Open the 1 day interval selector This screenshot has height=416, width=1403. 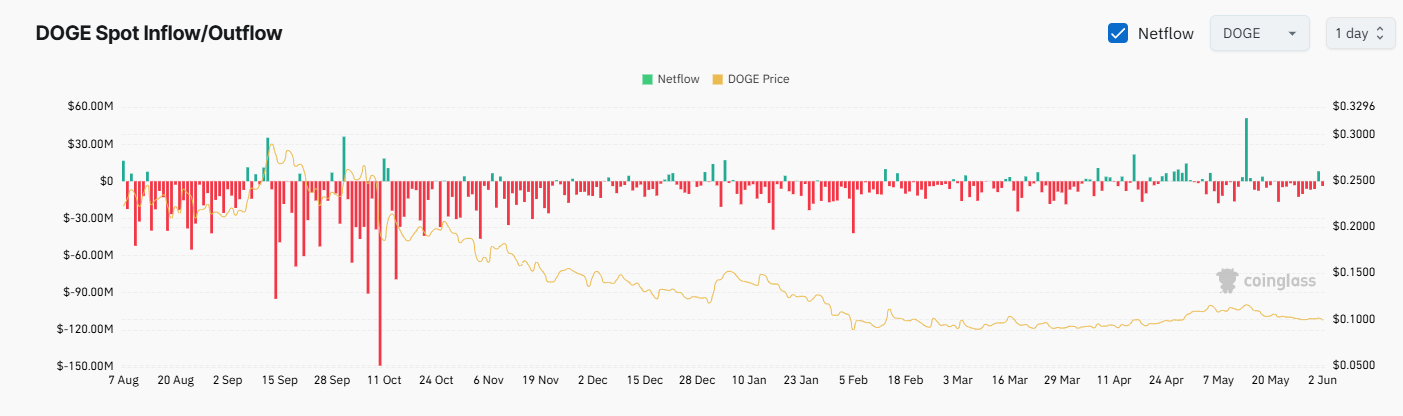[x=1359, y=33]
